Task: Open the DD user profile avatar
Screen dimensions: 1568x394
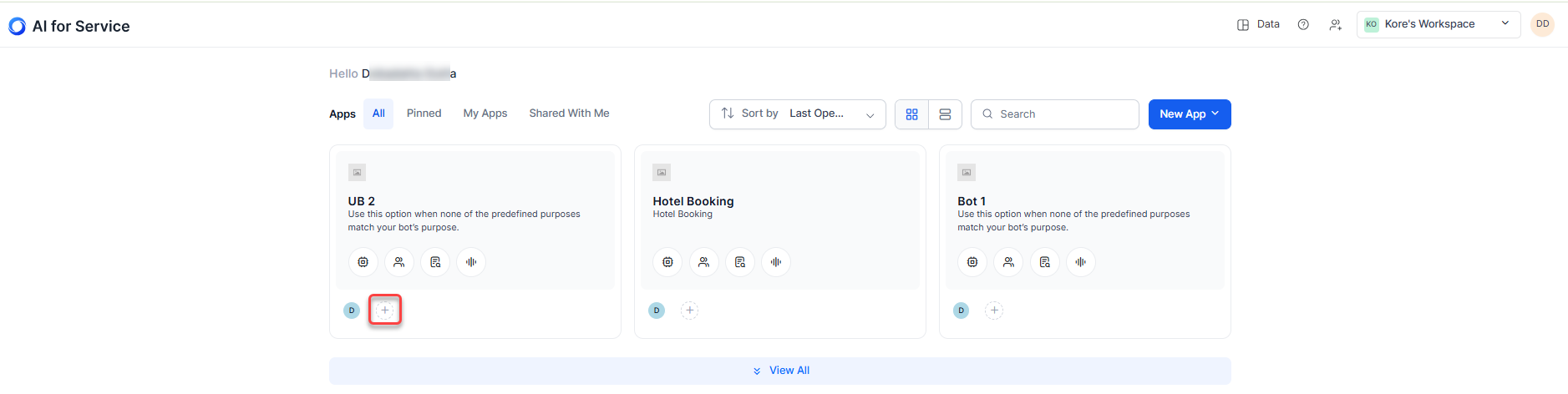Action: 1542,24
